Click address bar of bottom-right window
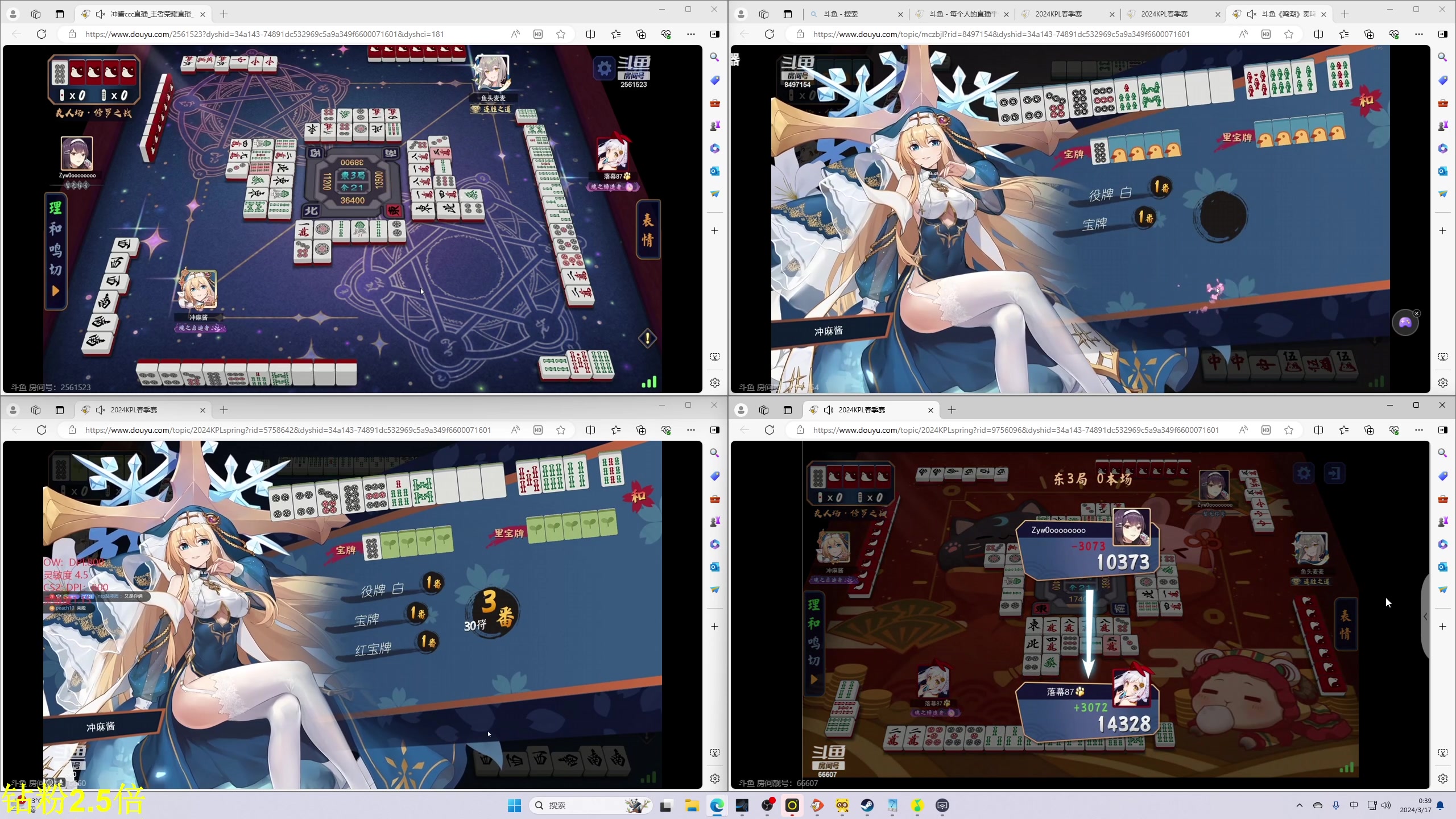This screenshot has height=819, width=1456. 1015,430
